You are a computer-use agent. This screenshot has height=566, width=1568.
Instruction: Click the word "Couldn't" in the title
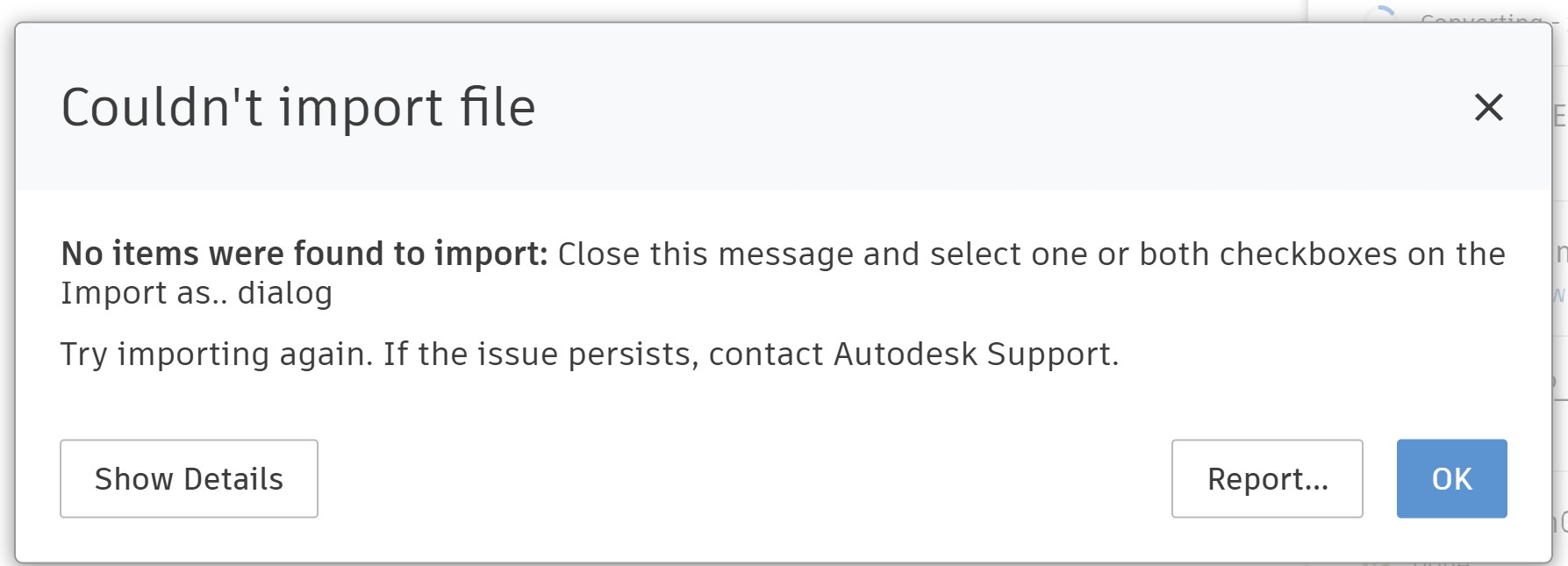(161, 108)
